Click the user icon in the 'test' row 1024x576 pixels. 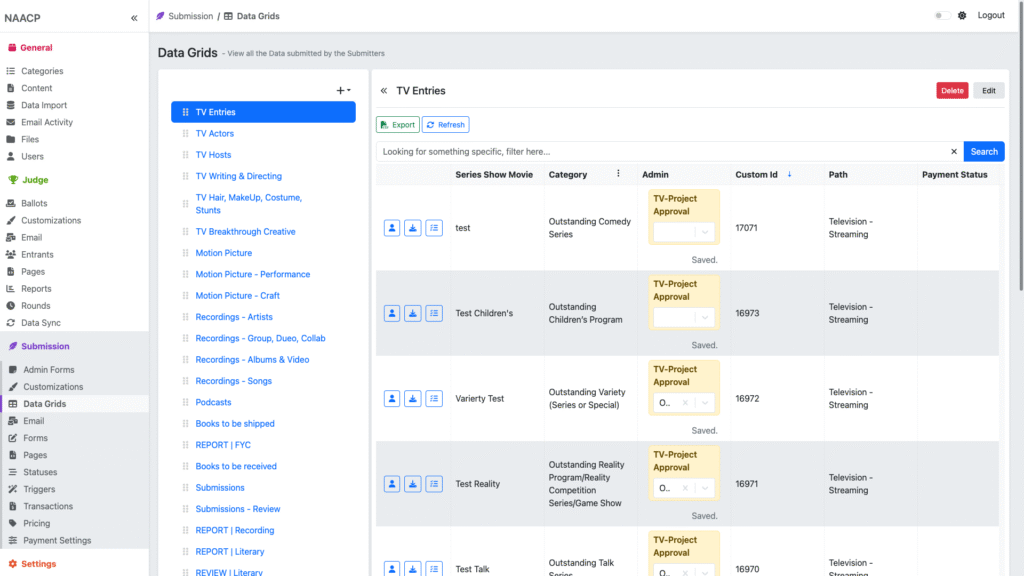(x=392, y=228)
